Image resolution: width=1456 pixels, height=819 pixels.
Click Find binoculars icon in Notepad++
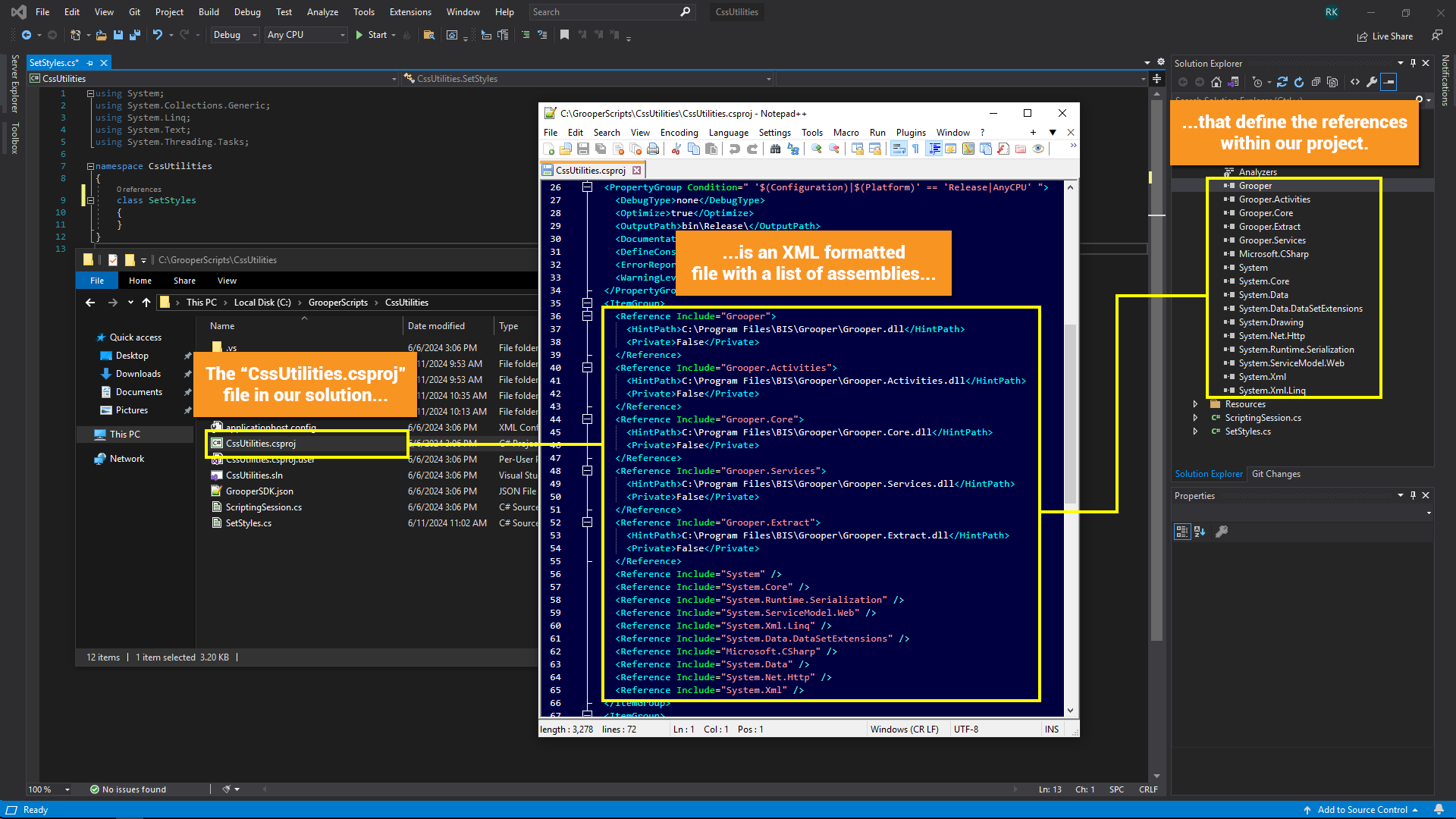coord(775,149)
